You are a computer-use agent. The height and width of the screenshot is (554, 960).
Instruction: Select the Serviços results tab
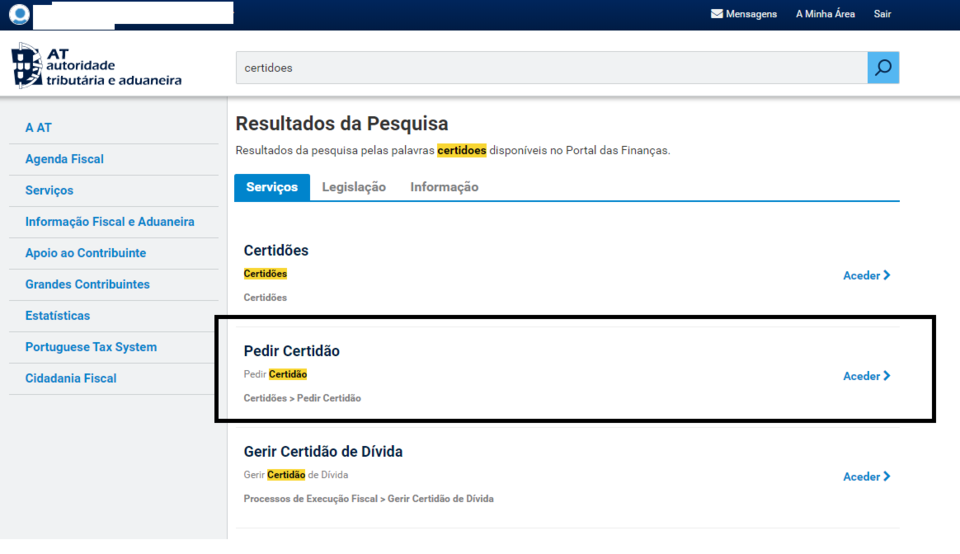(x=272, y=187)
